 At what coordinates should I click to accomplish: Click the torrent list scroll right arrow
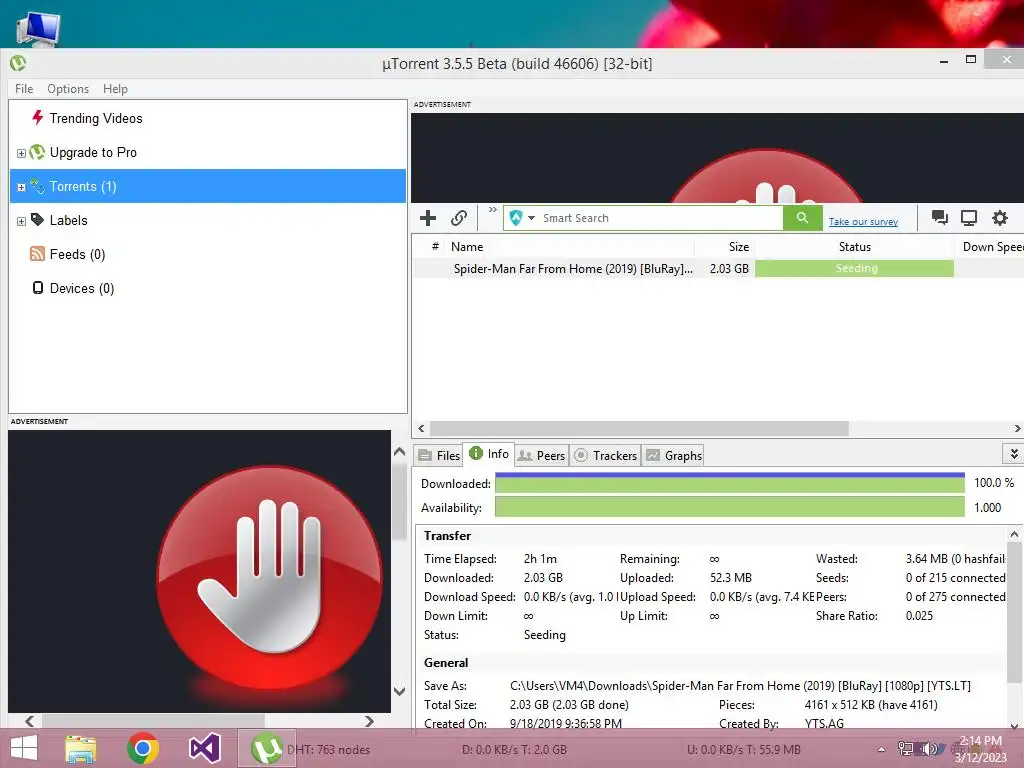(1017, 428)
